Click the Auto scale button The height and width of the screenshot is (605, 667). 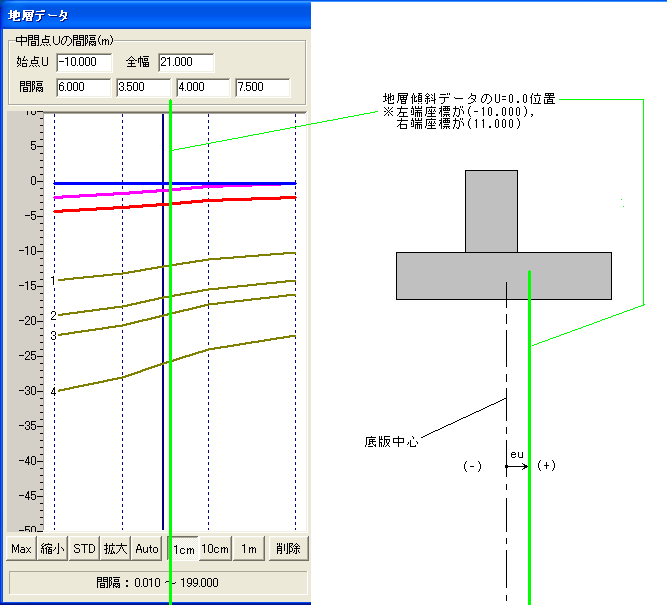coord(147,548)
